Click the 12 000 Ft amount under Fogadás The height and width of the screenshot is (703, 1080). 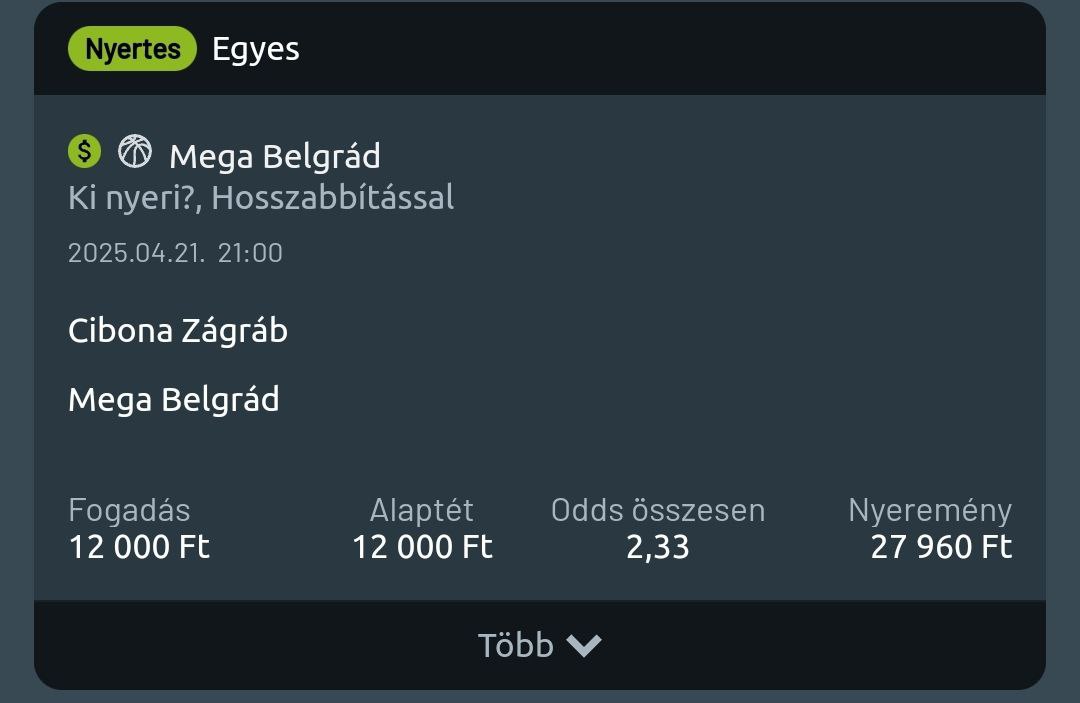click(139, 548)
